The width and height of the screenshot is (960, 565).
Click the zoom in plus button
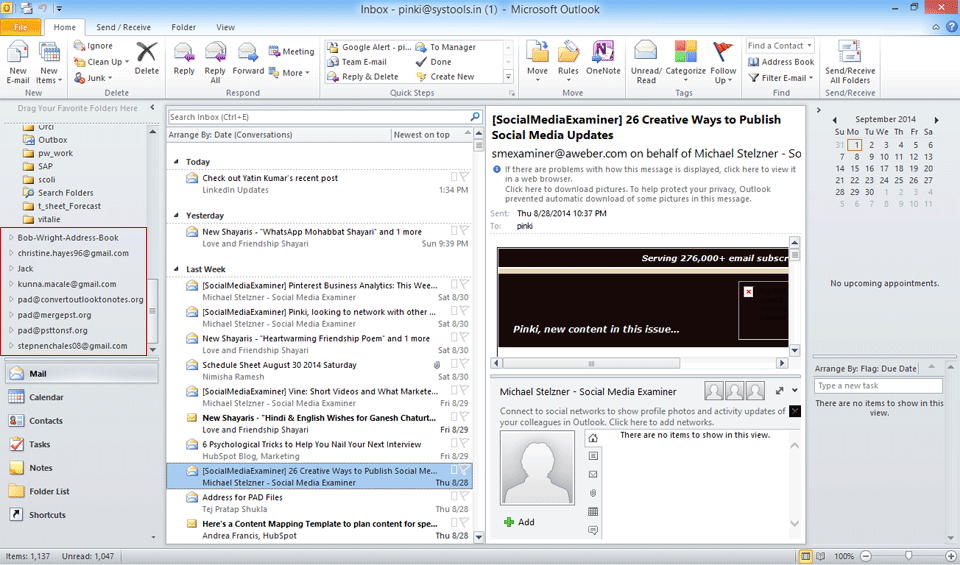[950, 556]
